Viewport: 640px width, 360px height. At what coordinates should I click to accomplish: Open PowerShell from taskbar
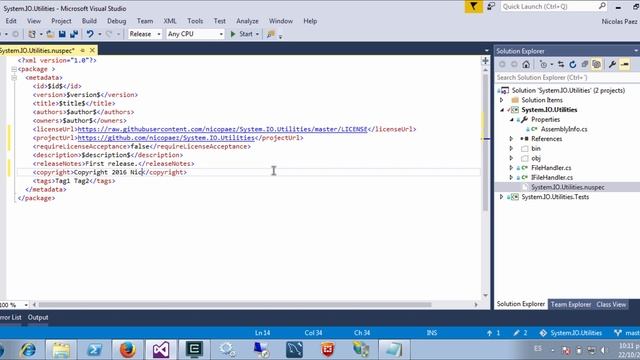point(94,350)
